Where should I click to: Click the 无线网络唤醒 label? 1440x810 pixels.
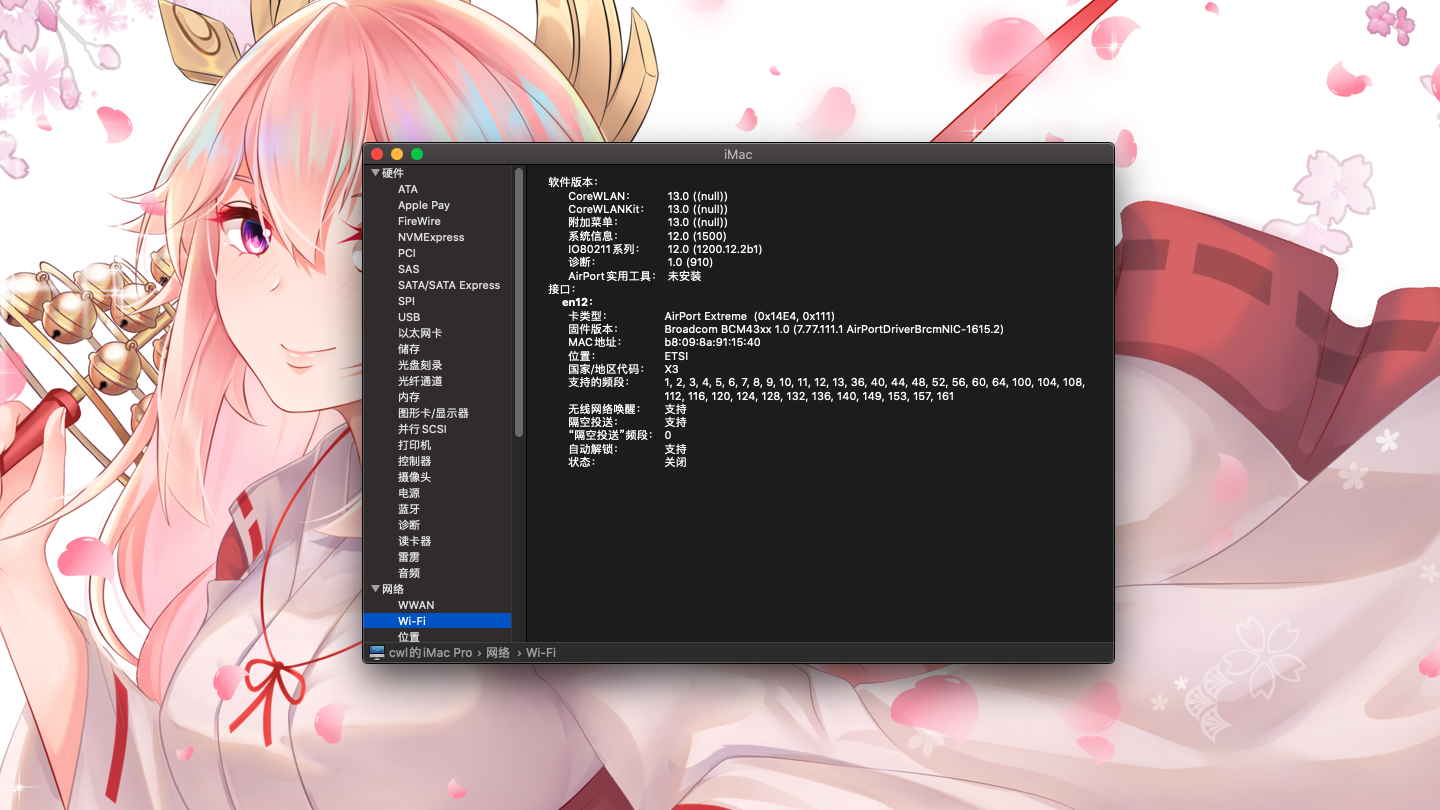coord(603,409)
